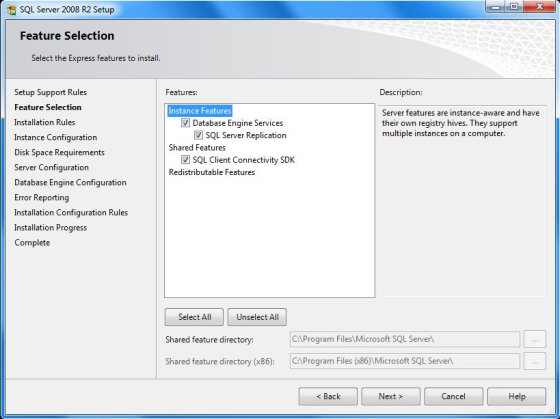Click the Complete step
The width and height of the screenshot is (560, 419).
point(32,242)
